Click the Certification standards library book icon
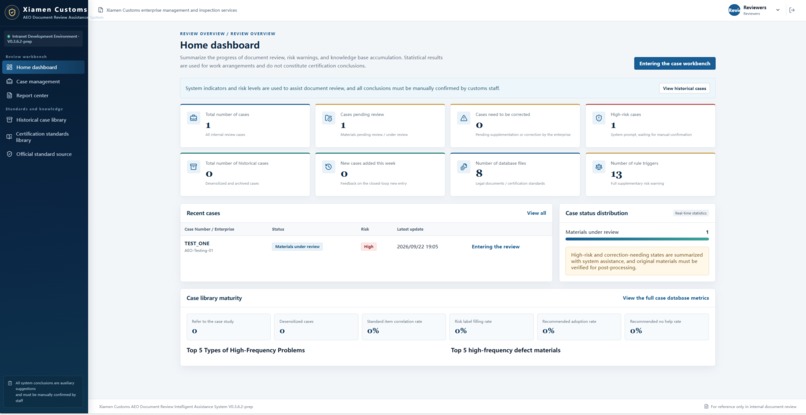The image size is (806, 415). click(9, 137)
